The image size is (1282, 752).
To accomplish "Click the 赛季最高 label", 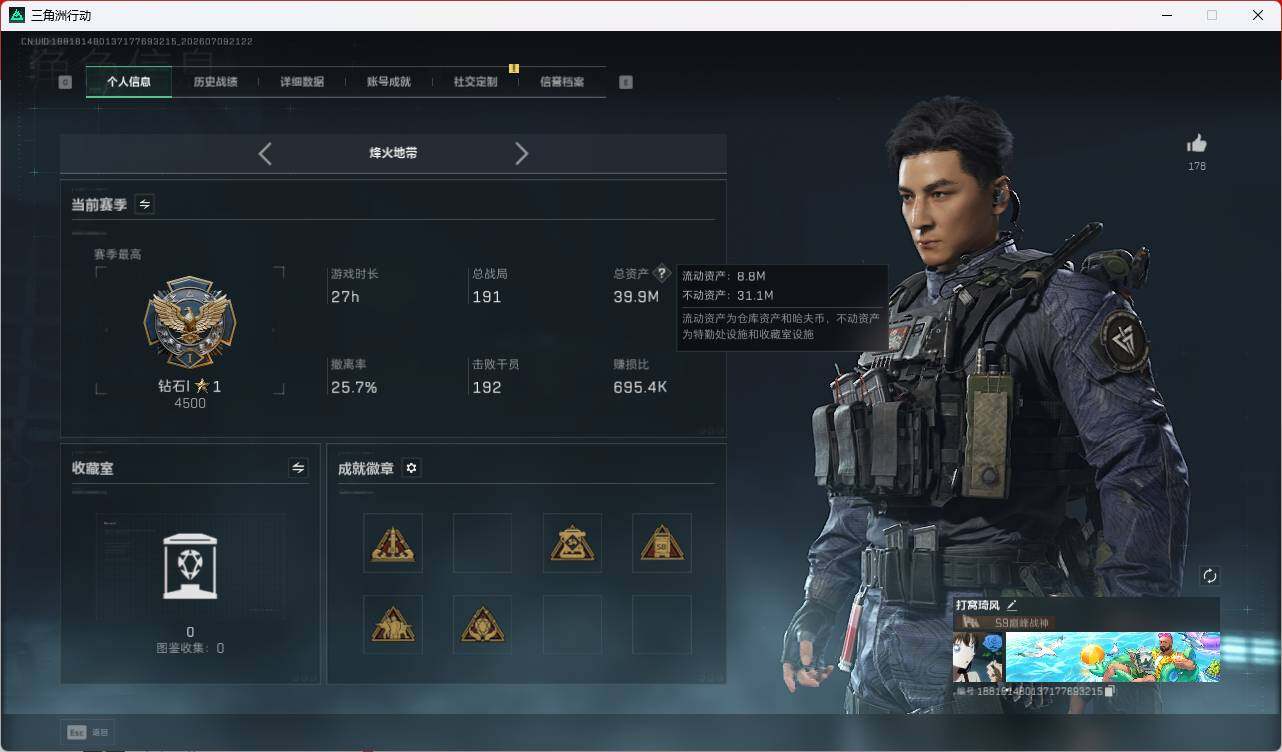I will [117, 254].
